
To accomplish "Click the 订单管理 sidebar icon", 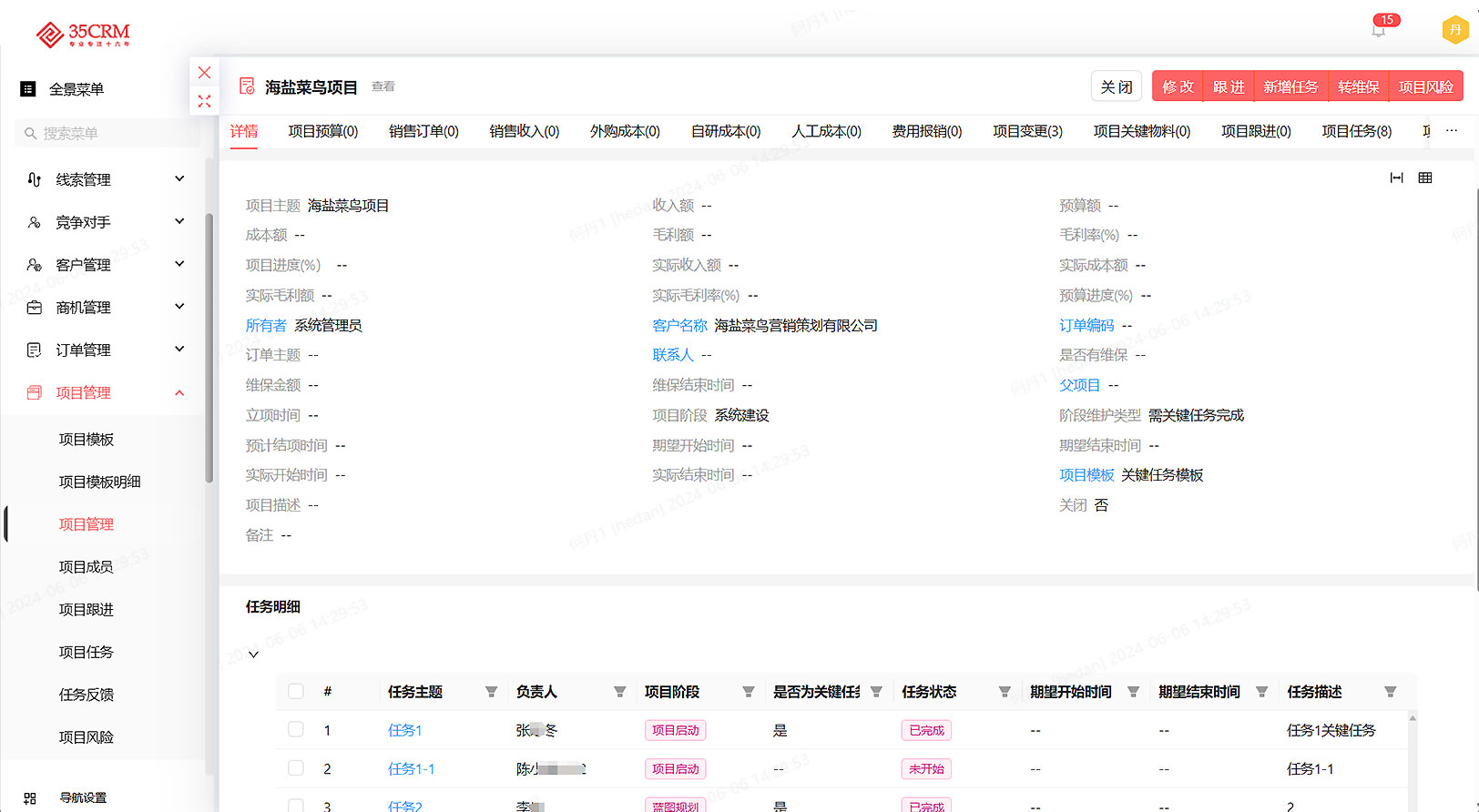I will click(x=34, y=350).
